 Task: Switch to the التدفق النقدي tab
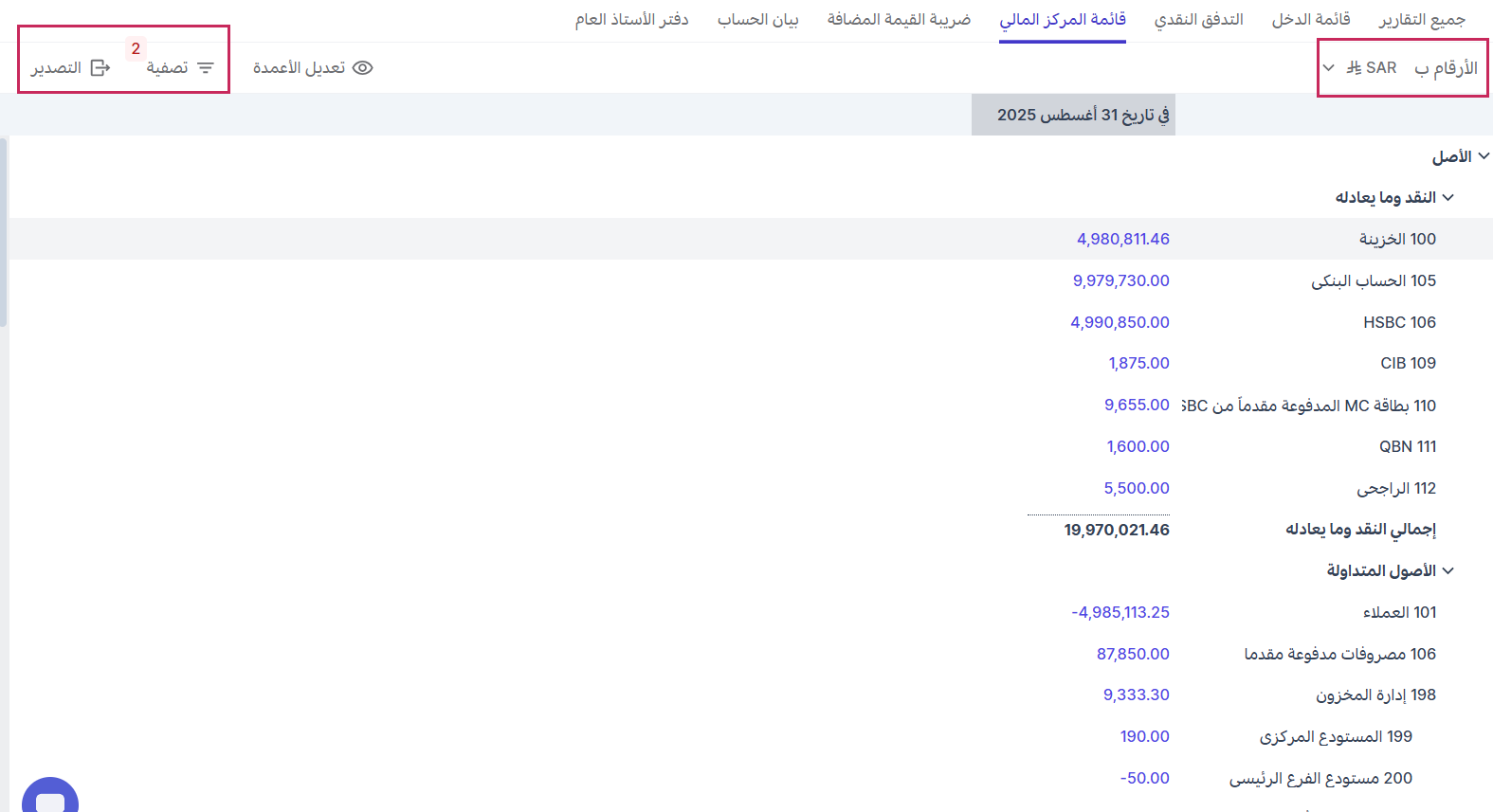pos(1198,20)
